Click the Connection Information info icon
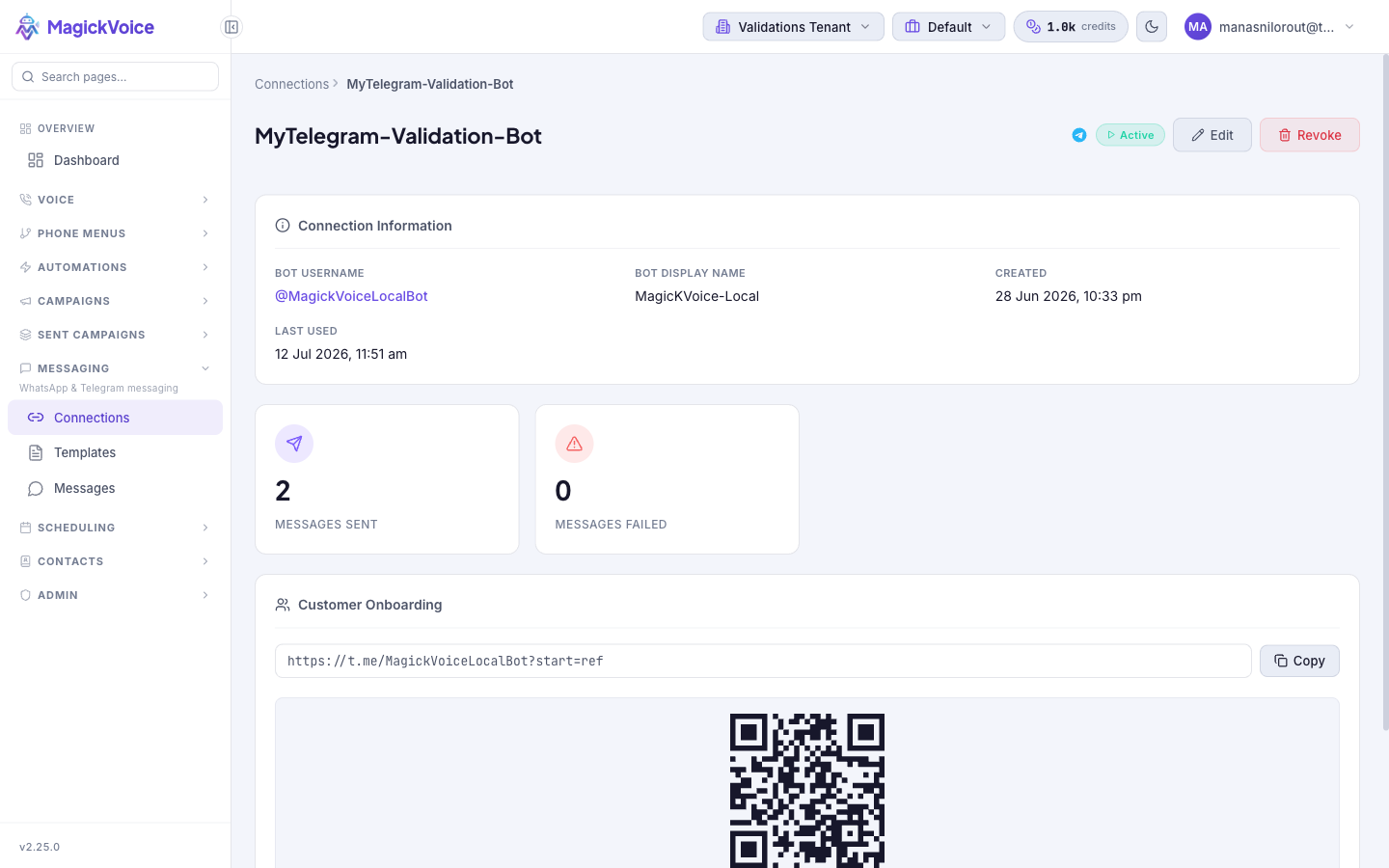 point(283,226)
